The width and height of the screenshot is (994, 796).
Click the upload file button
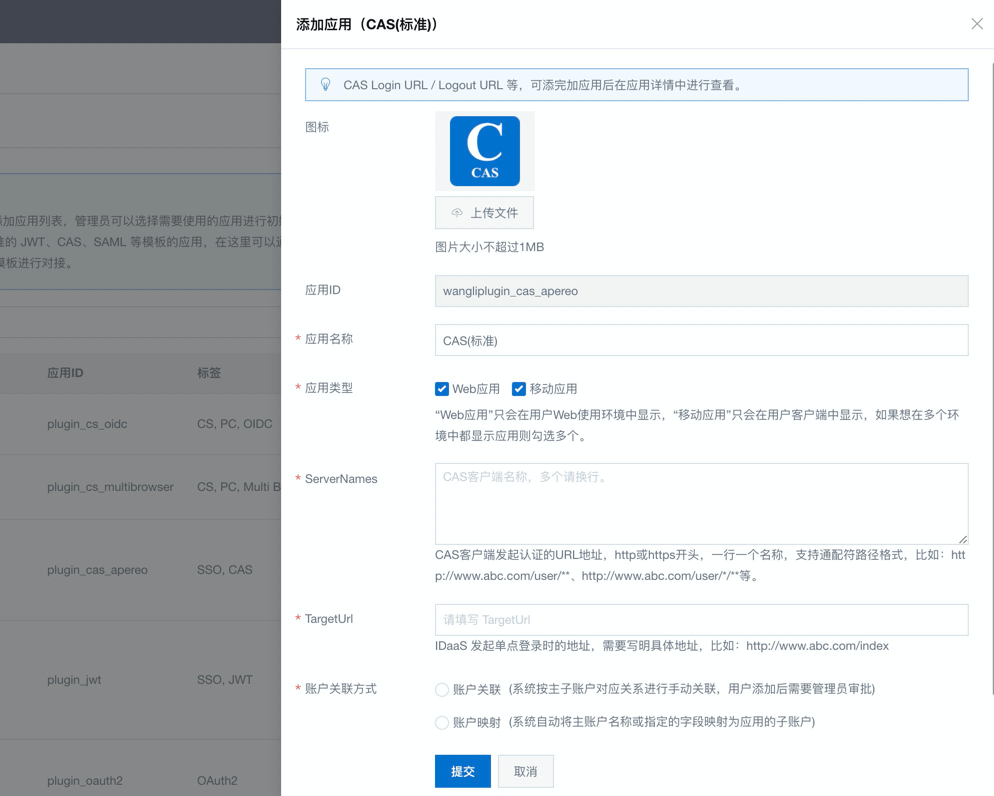coord(484,213)
